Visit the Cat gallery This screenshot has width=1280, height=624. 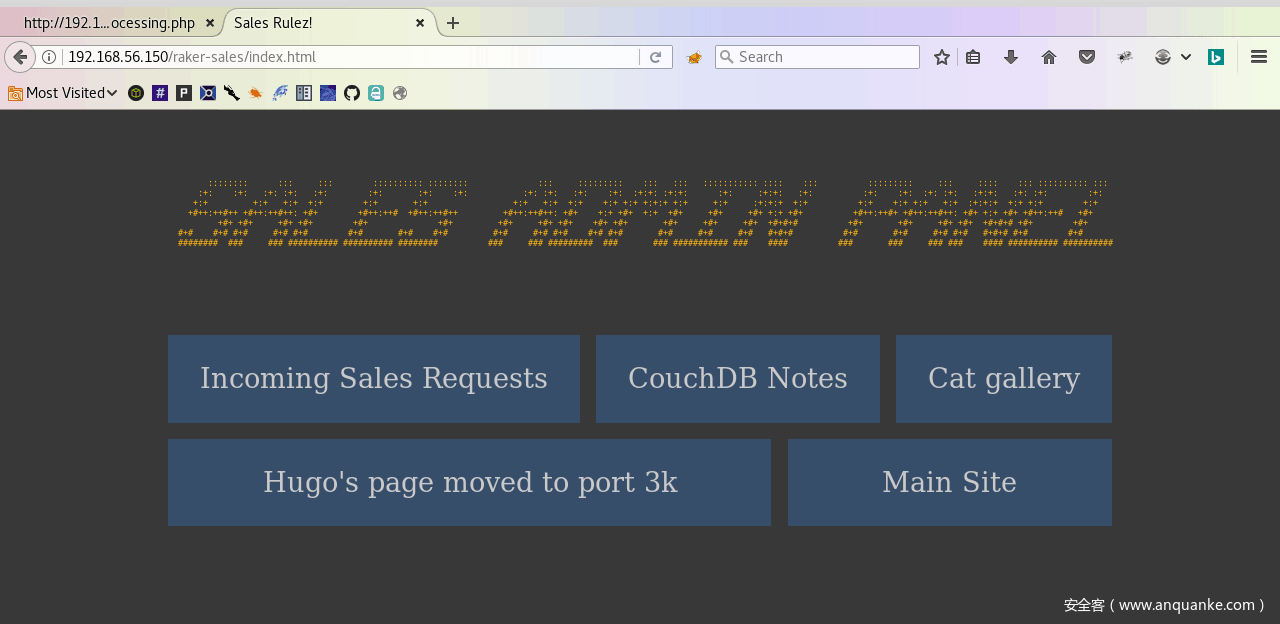(x=1004, y=379)
